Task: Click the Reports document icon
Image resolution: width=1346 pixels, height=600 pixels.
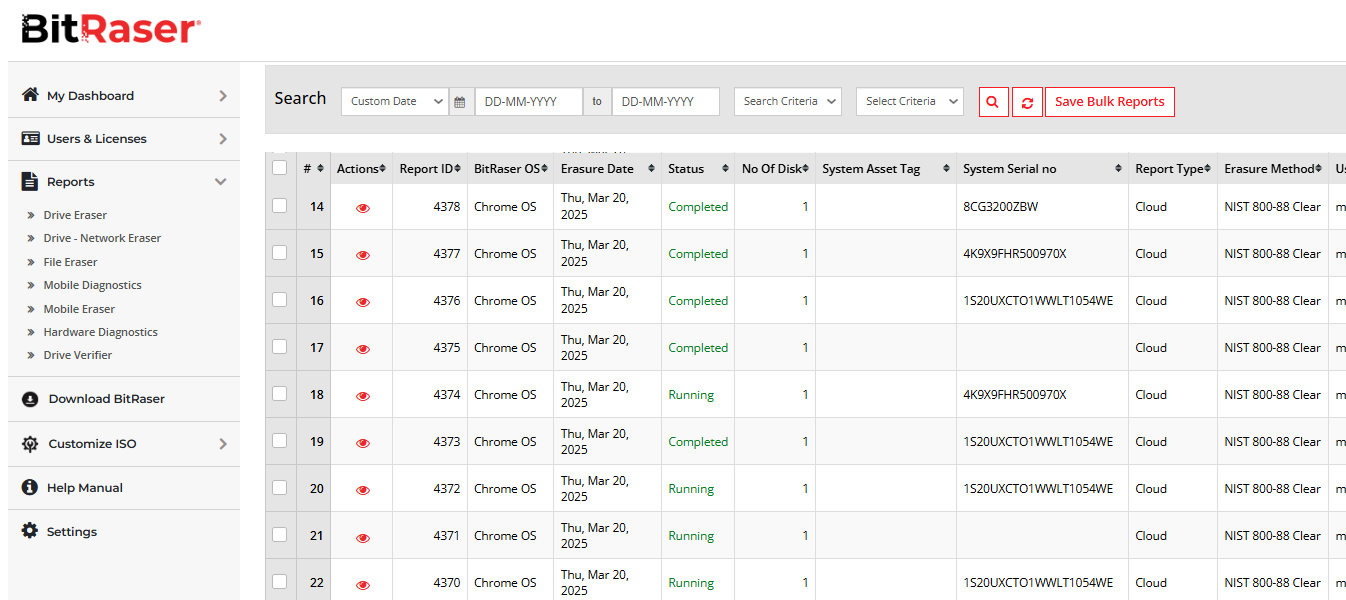Action: pos(29,181)
